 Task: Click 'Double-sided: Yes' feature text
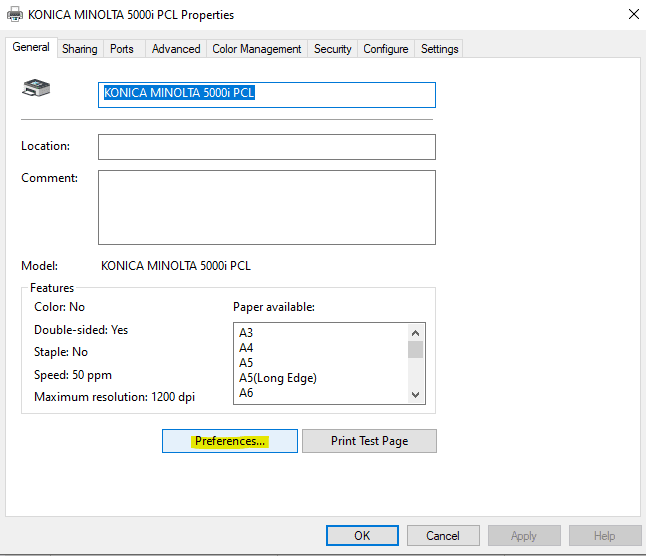pyautogui.click(x=81, y=330)
